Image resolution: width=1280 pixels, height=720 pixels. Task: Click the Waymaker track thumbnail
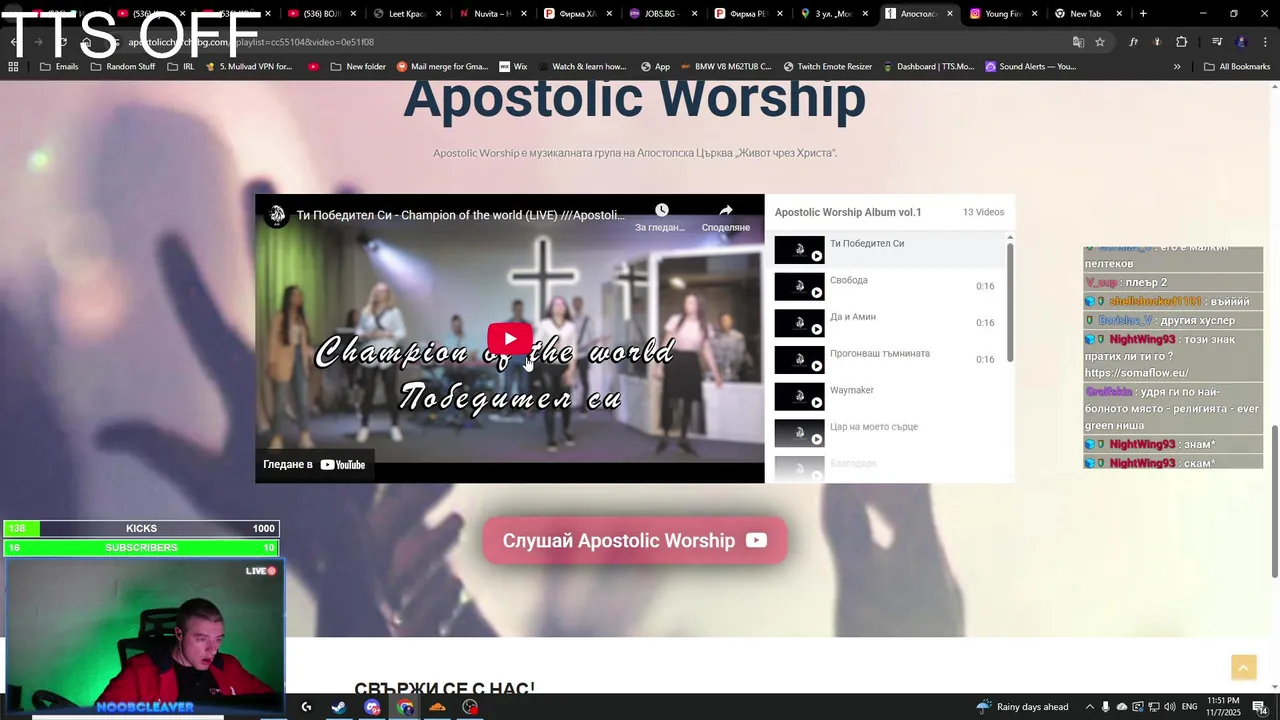point(799,396)
